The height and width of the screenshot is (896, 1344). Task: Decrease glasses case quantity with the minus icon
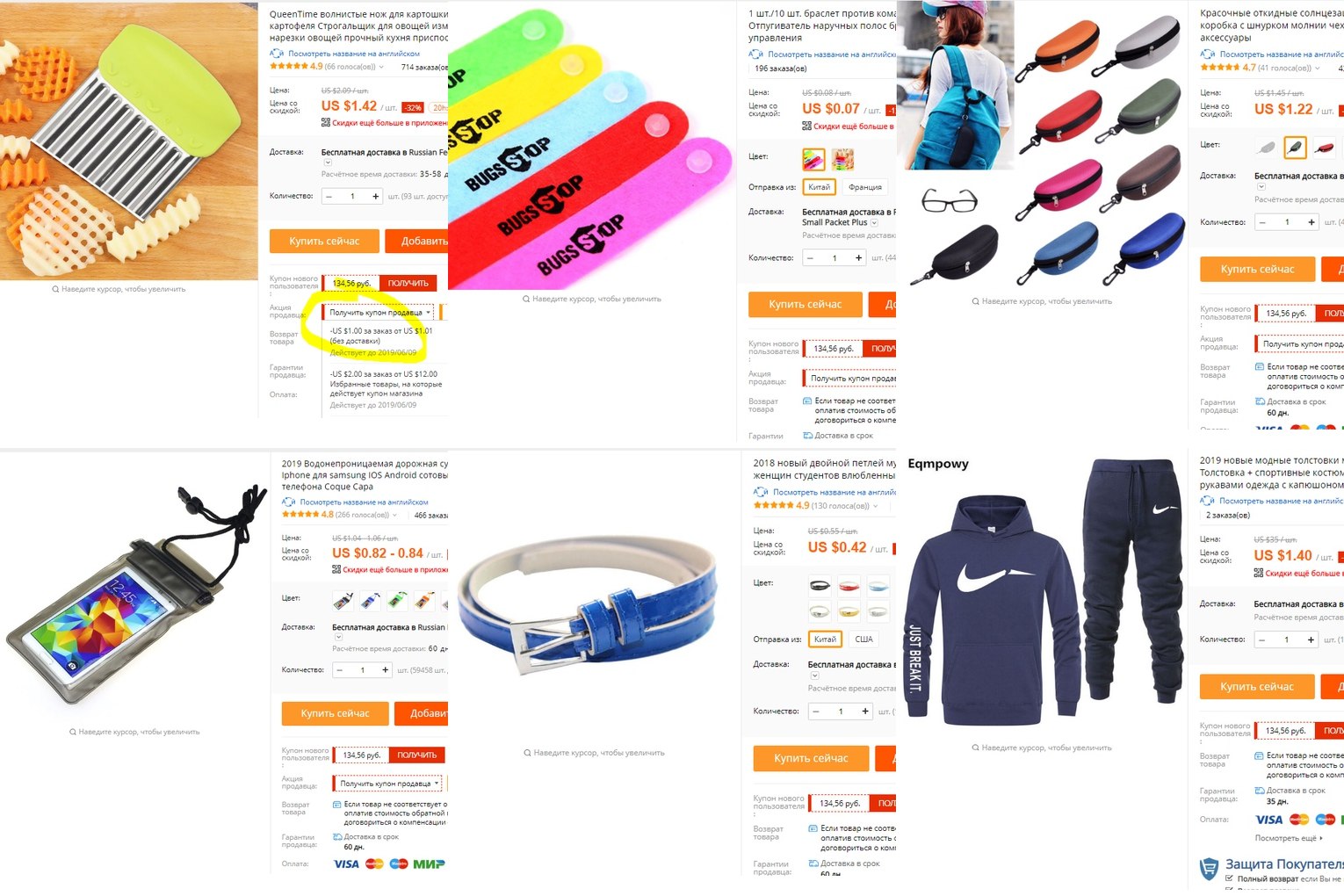pyautogui.click(x=1264, y=222)
